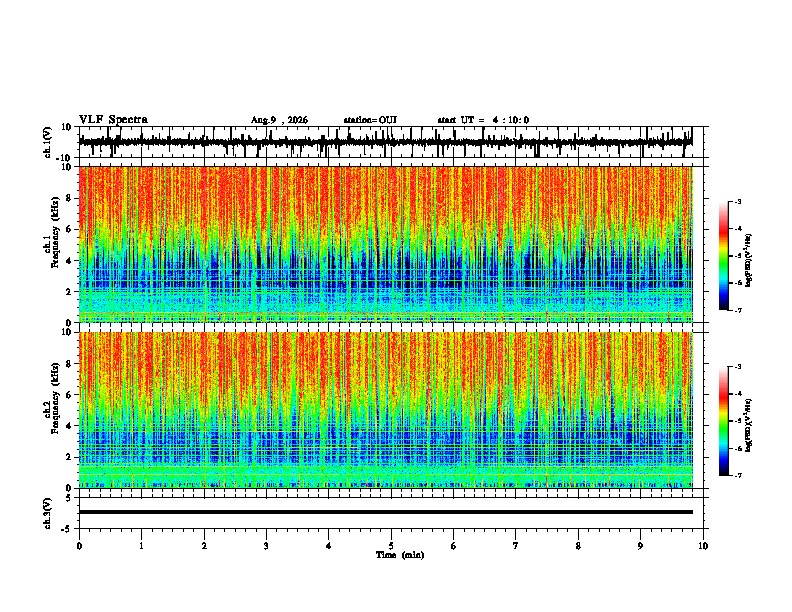
Task: Click the ch.1 'Frequency (kHz)' axis label
Action: pos(55,232)
